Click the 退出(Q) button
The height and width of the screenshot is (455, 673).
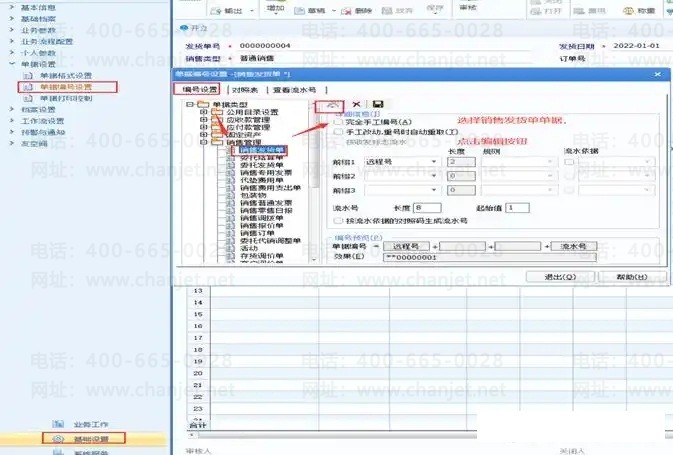[561, 277]
